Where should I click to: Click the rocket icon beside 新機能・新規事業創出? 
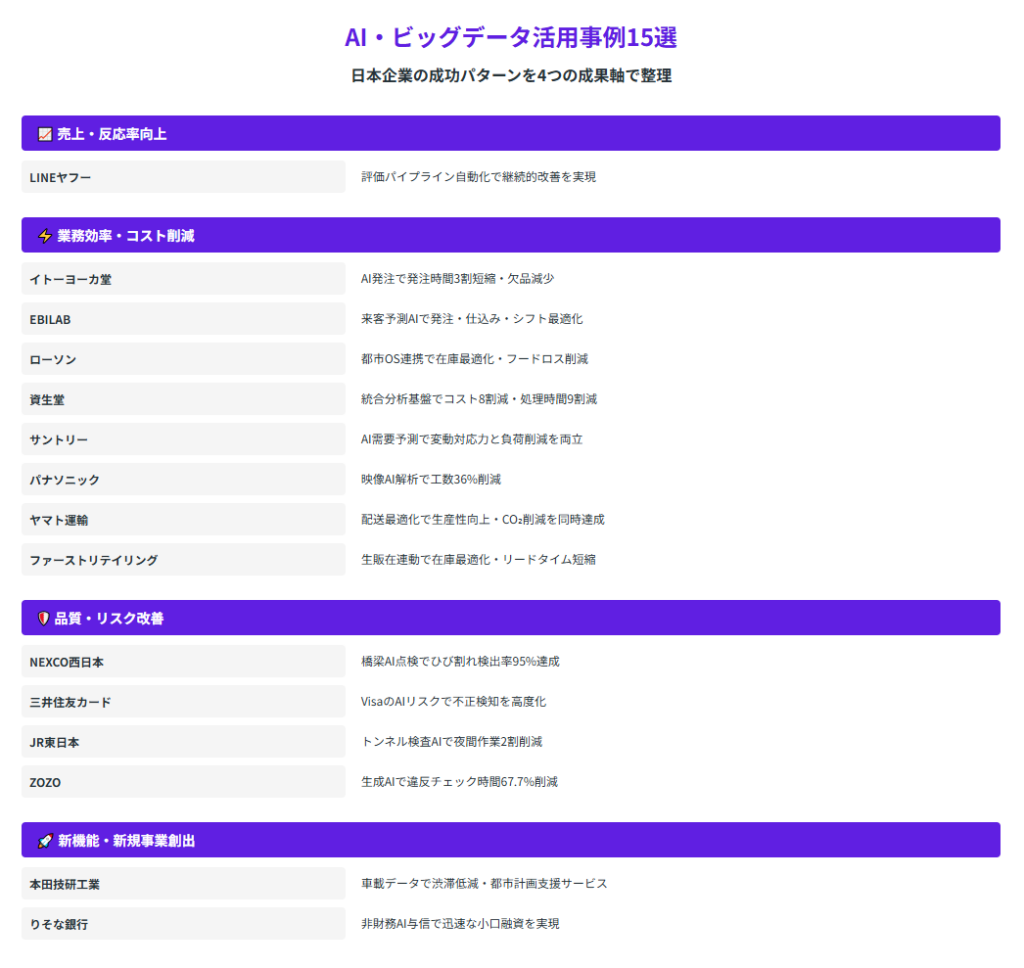click(x=44, y=841)
